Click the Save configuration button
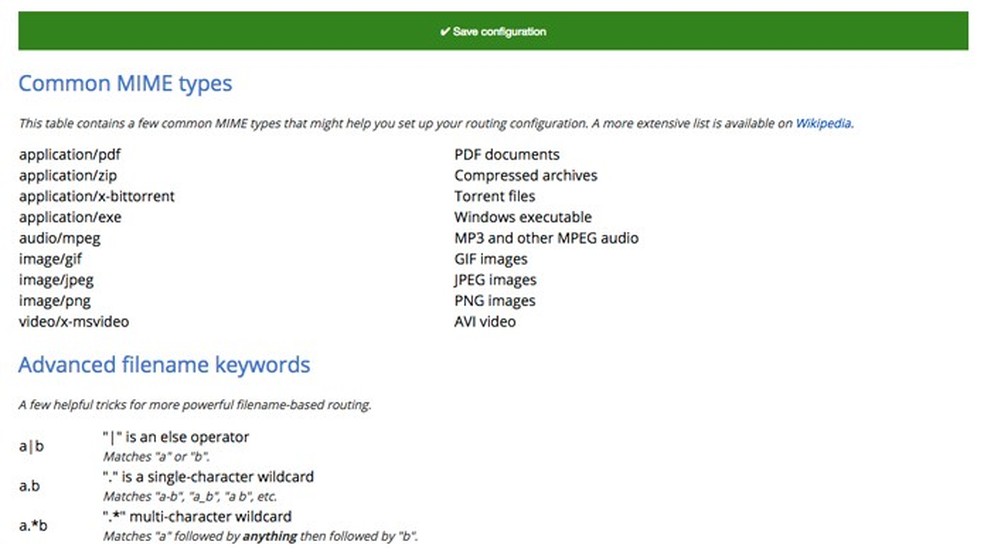Image resolution: width=984 pixels, height=555 pixels. pos(493,32)
